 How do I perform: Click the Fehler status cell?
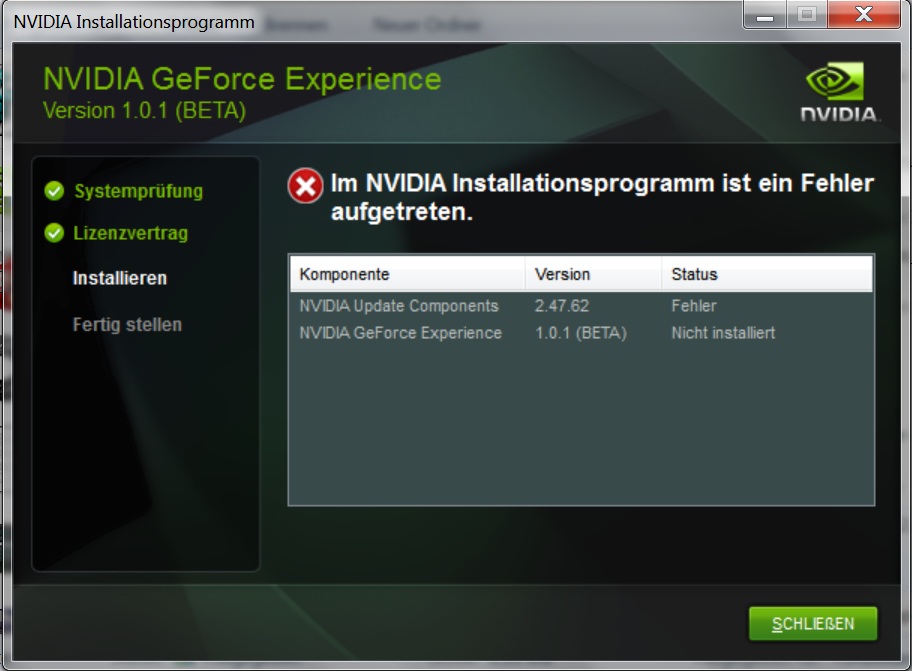[x=694, y=306]
